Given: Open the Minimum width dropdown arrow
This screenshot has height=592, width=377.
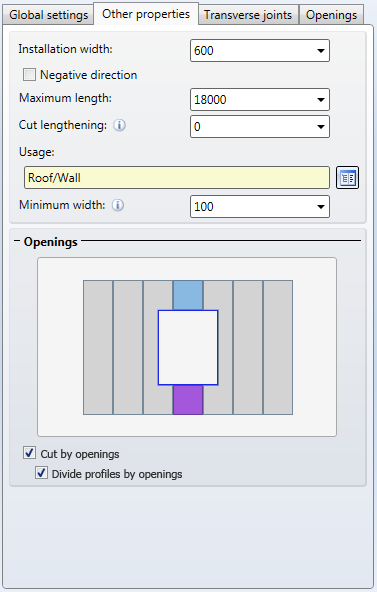Looking at the screenshot, I should tap(321, 207).
